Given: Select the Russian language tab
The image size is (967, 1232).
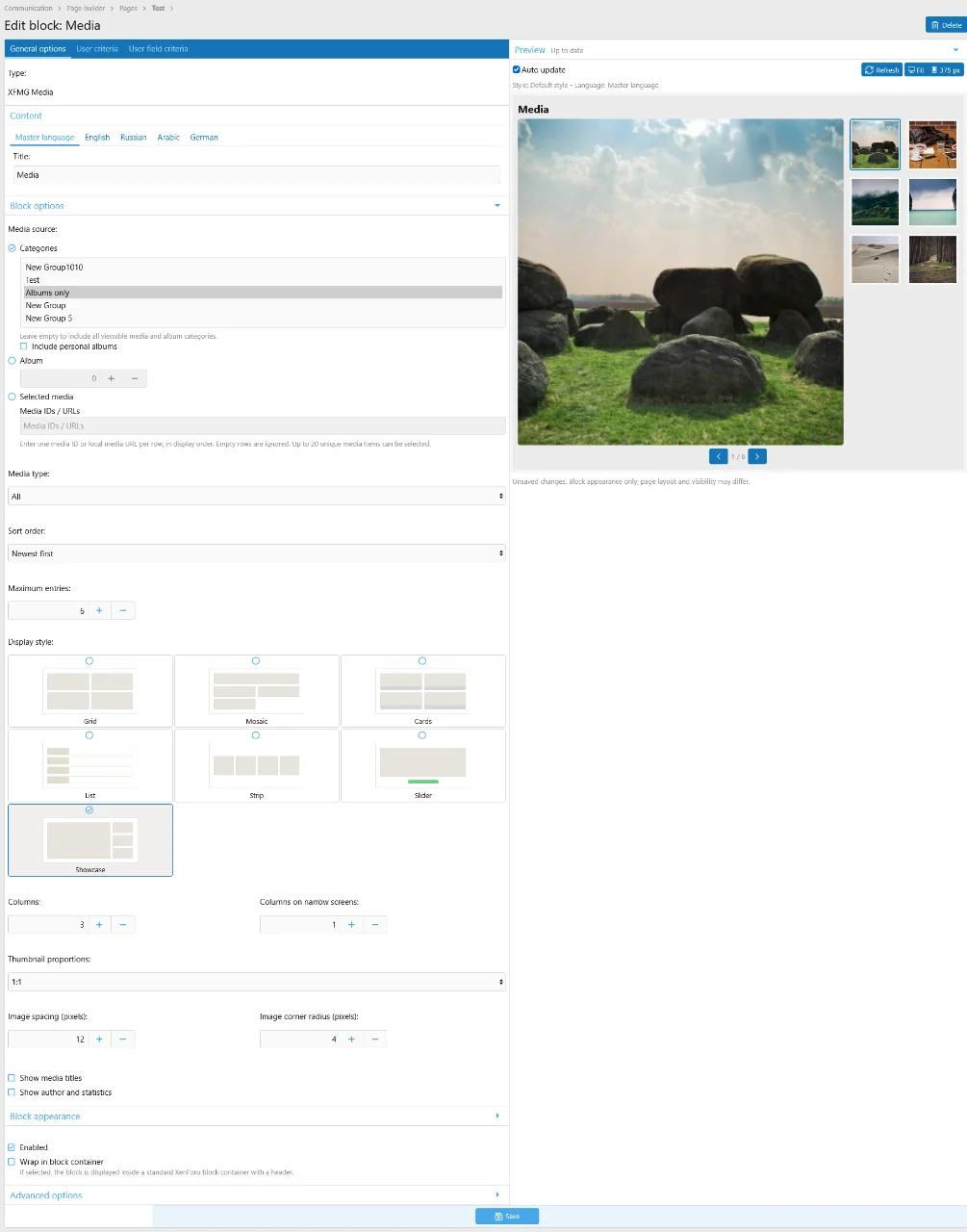Looking at the screenshot, I should pyautogui.click(x=134, y=138).
